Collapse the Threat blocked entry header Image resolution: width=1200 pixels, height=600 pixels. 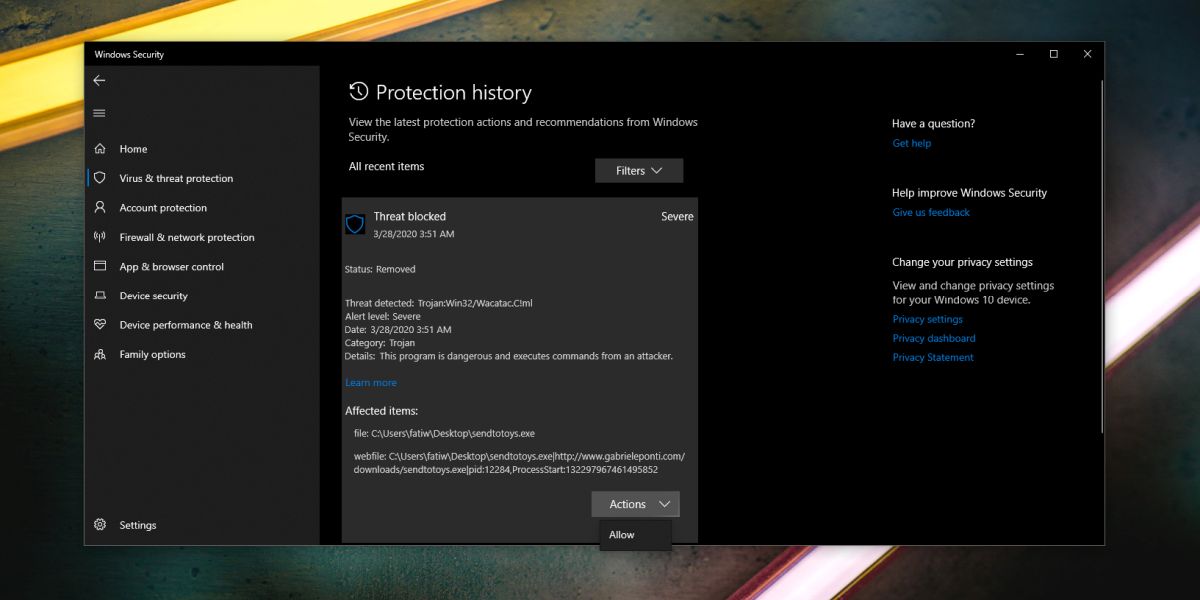[519, 224]
